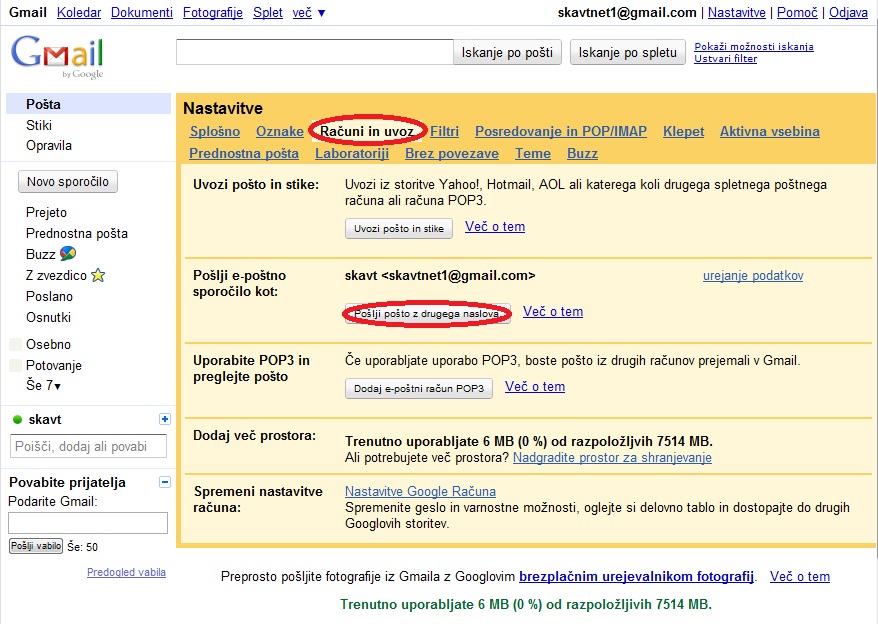Open the Splet link
Screen dimensions: 878x624
click(268, 12)
